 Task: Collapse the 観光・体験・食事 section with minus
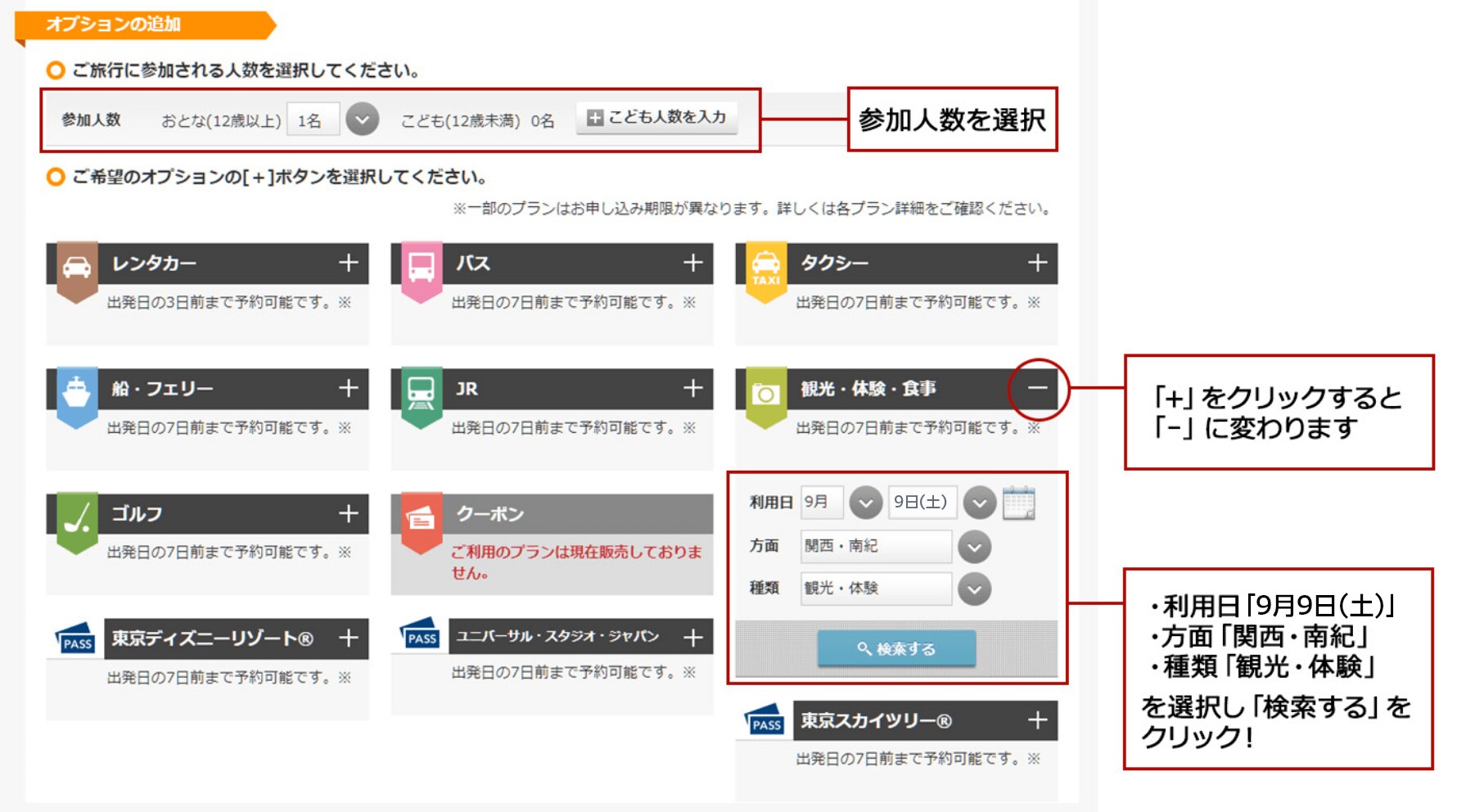point(1037,388)
